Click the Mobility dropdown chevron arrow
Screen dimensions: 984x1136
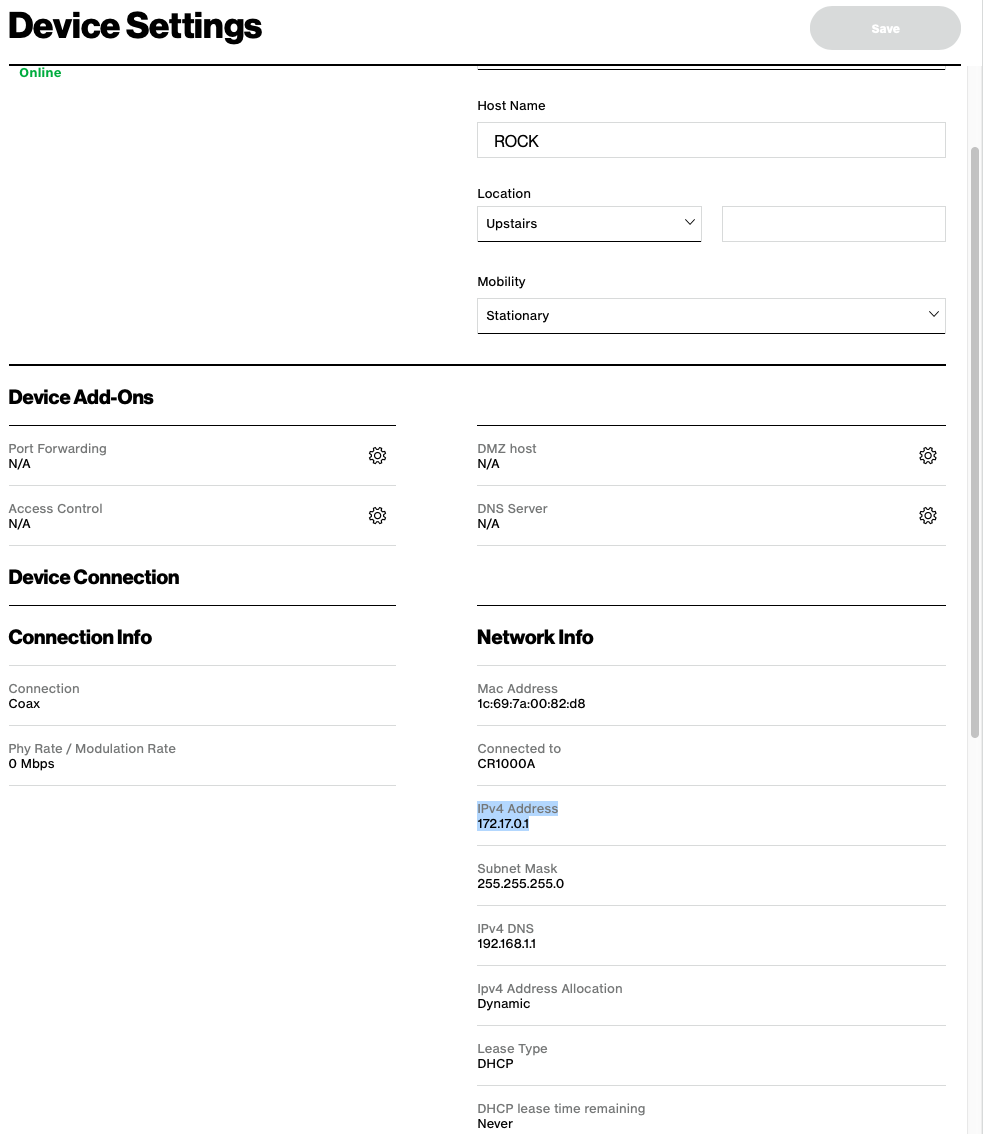click(x=934, y=315)
